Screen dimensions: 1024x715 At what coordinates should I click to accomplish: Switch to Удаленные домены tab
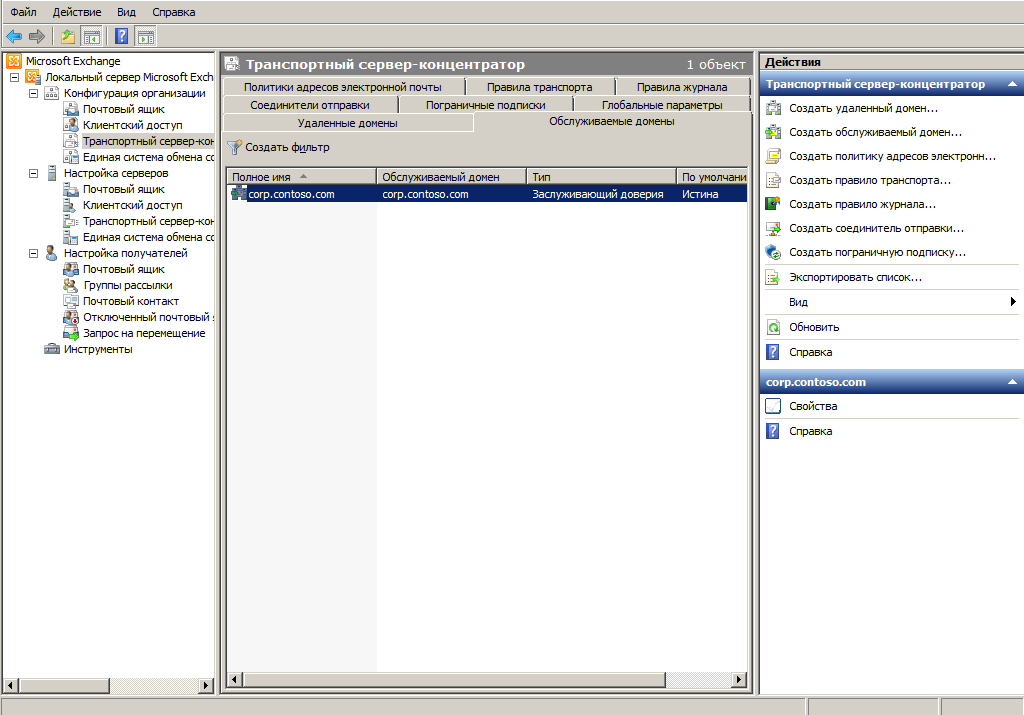coord(347,123)
